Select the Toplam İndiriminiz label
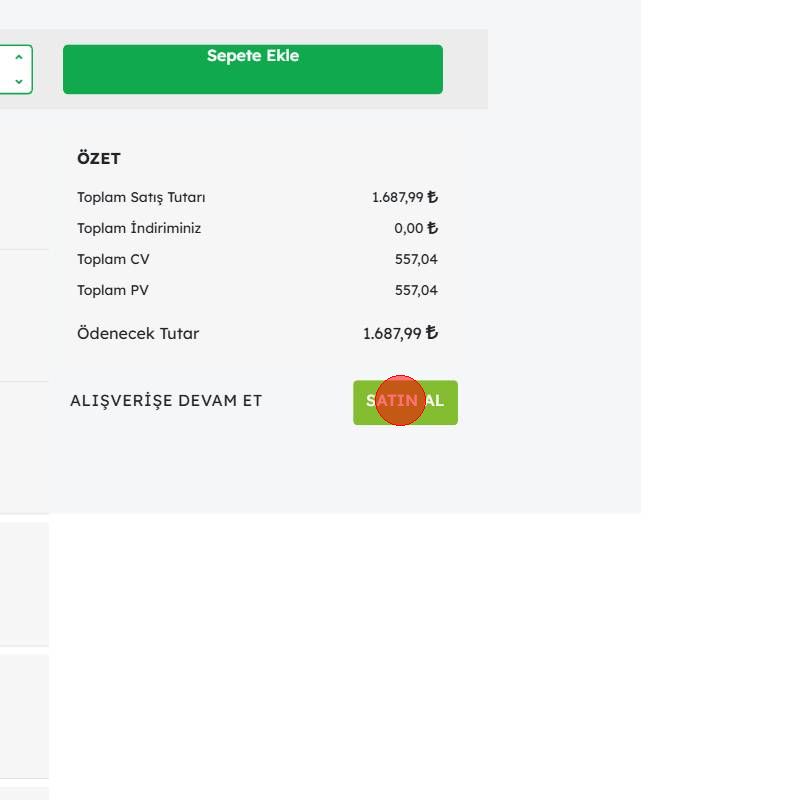This screenshot has height=800, width=800. click(139, 228)
